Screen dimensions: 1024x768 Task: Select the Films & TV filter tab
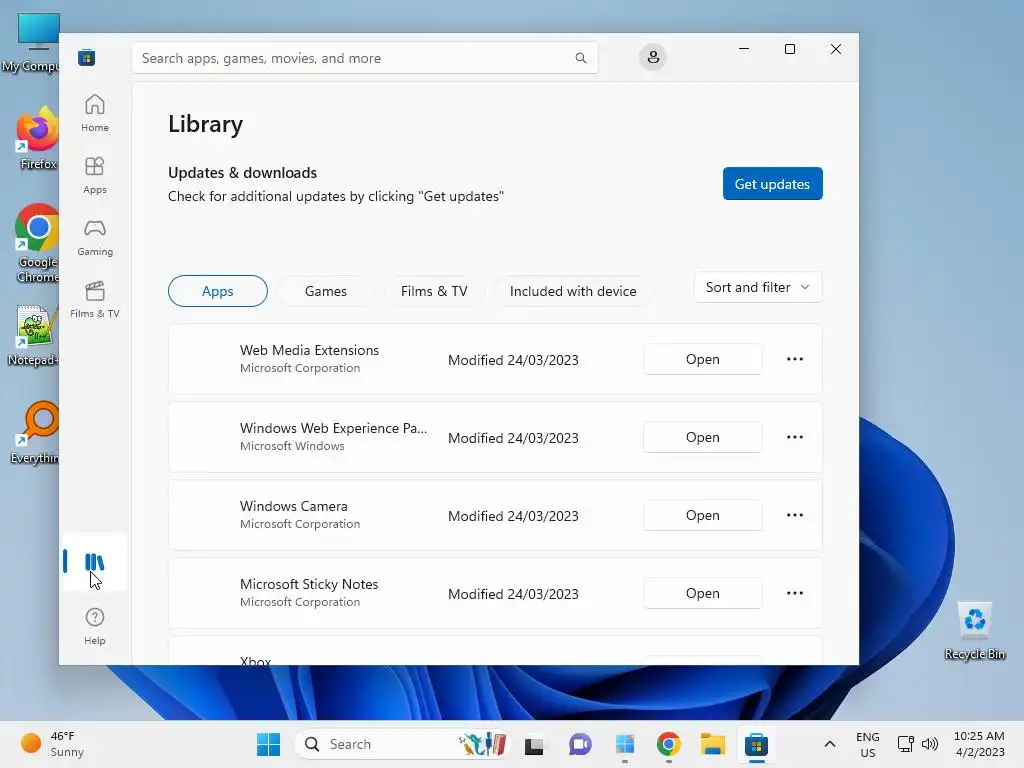coord(434,291)
